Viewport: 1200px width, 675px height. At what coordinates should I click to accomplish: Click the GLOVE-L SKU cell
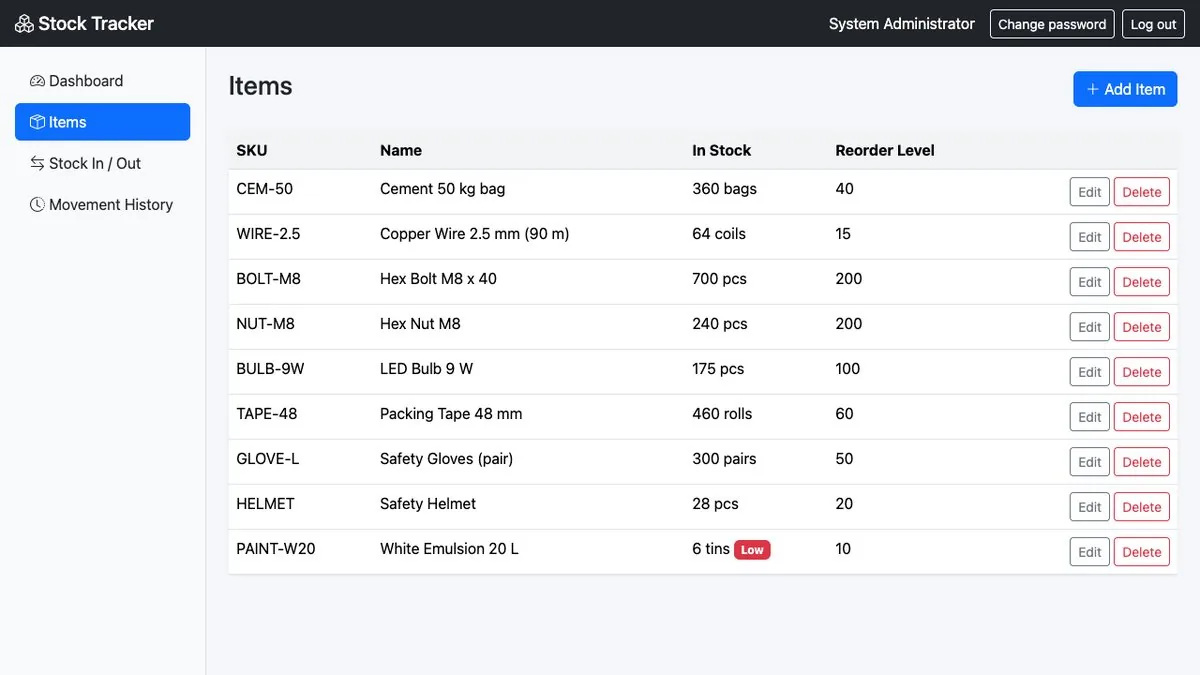click(268, 459)
